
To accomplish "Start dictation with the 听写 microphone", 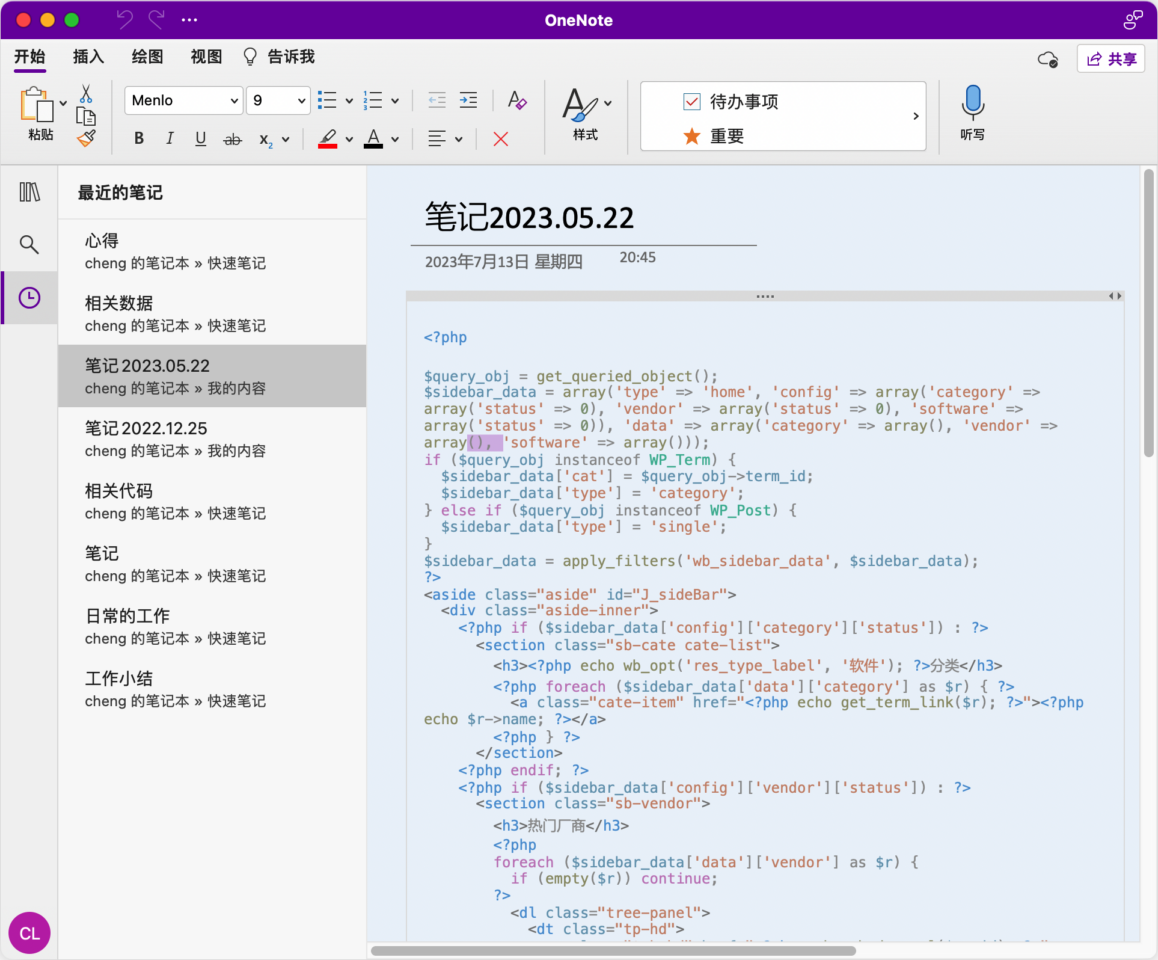I will click(973, 113).
